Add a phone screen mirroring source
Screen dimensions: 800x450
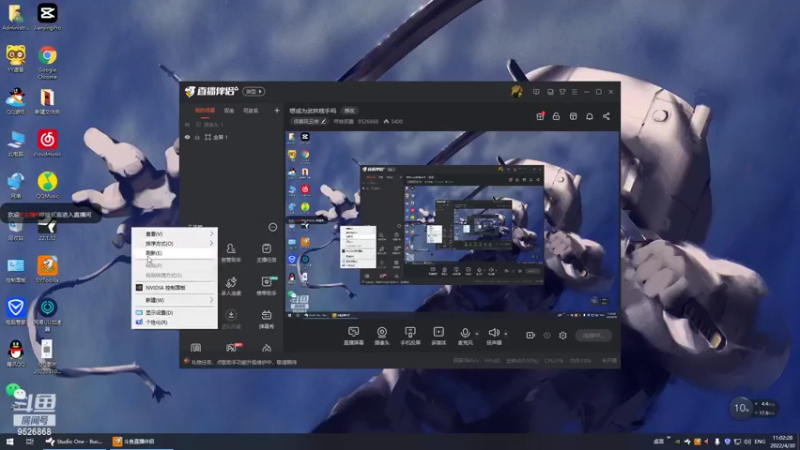[410, 336]
